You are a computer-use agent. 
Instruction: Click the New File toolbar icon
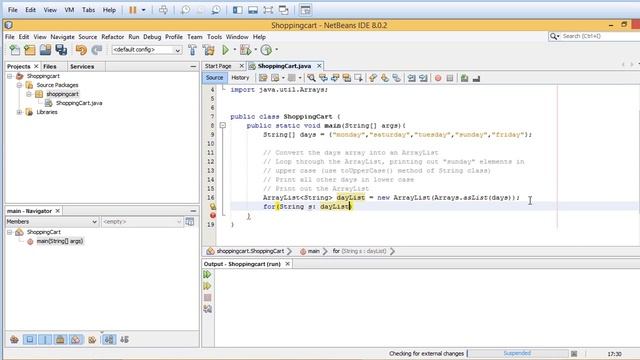tap(15, 50)
